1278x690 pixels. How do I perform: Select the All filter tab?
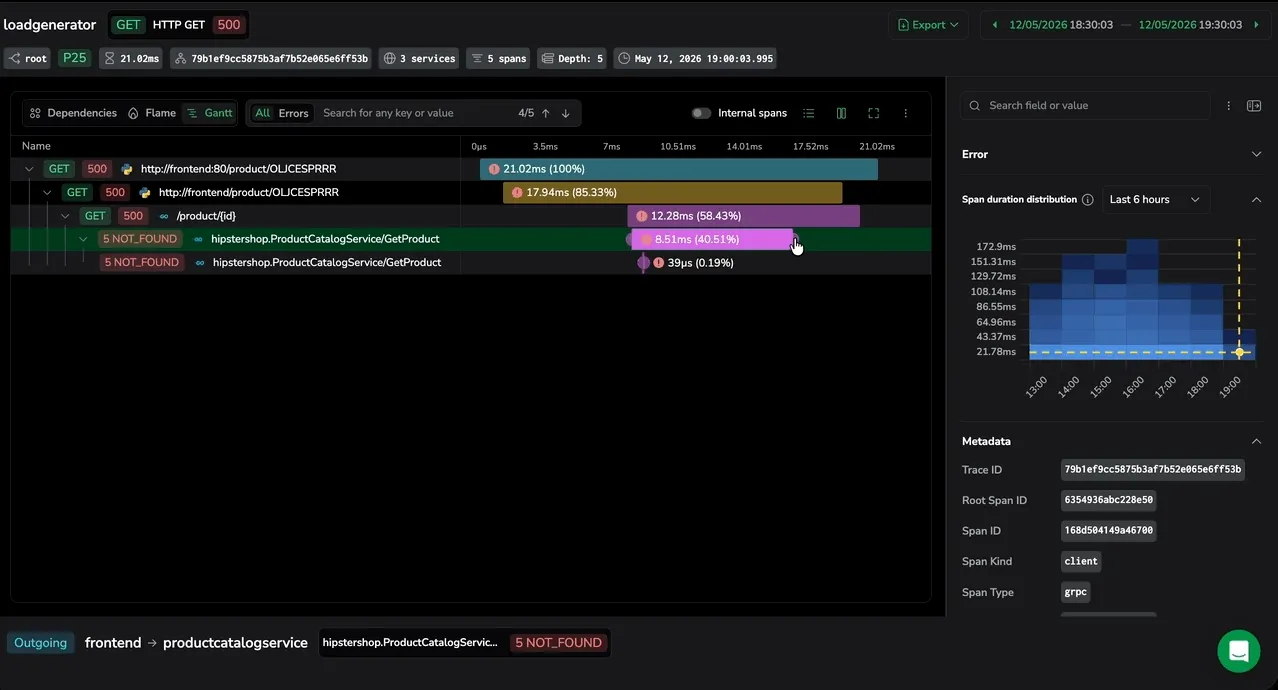coord(262,113)
